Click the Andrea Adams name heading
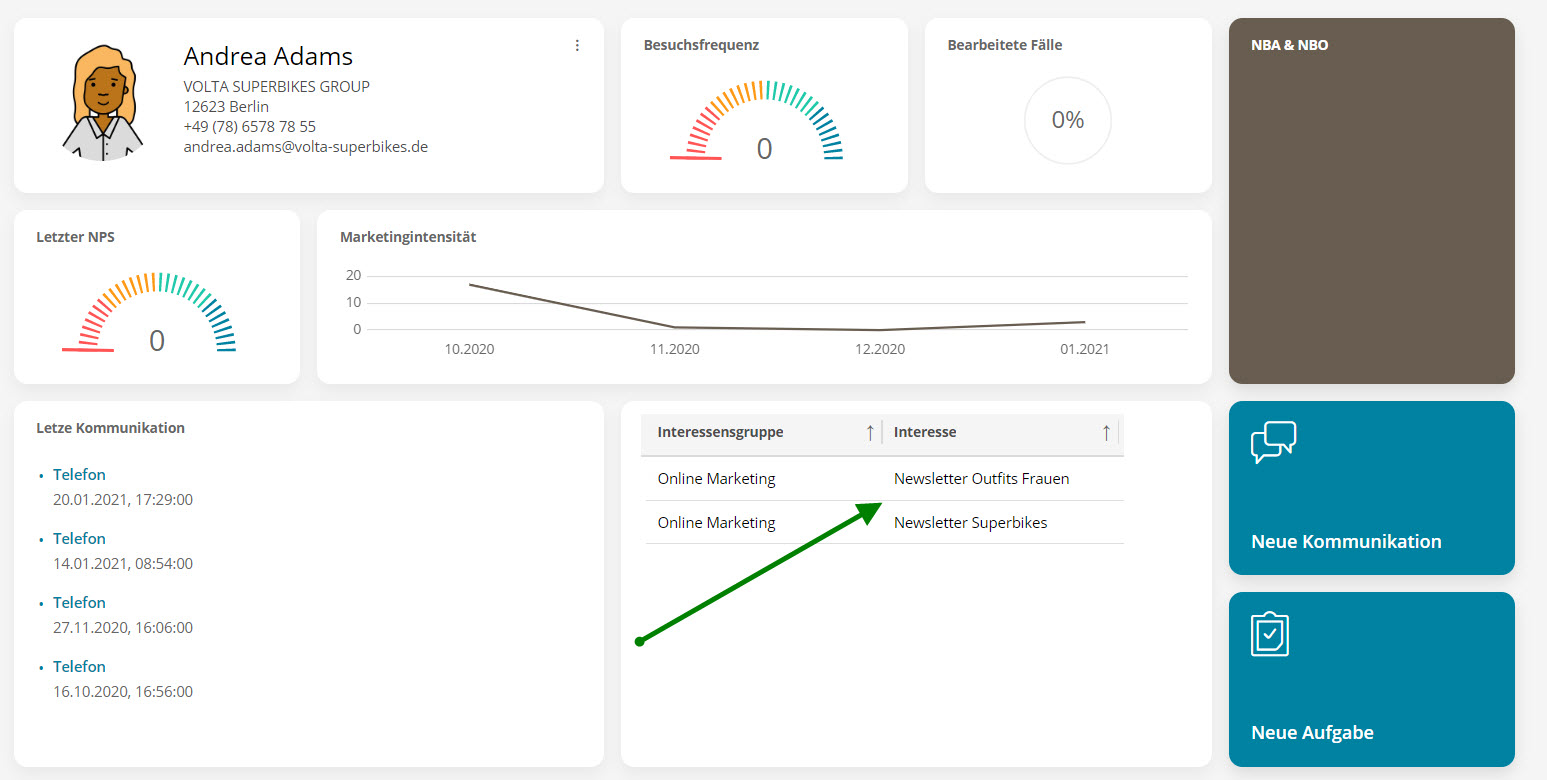The height and width of the screenshot is (780, 1547). coord(268,56)
